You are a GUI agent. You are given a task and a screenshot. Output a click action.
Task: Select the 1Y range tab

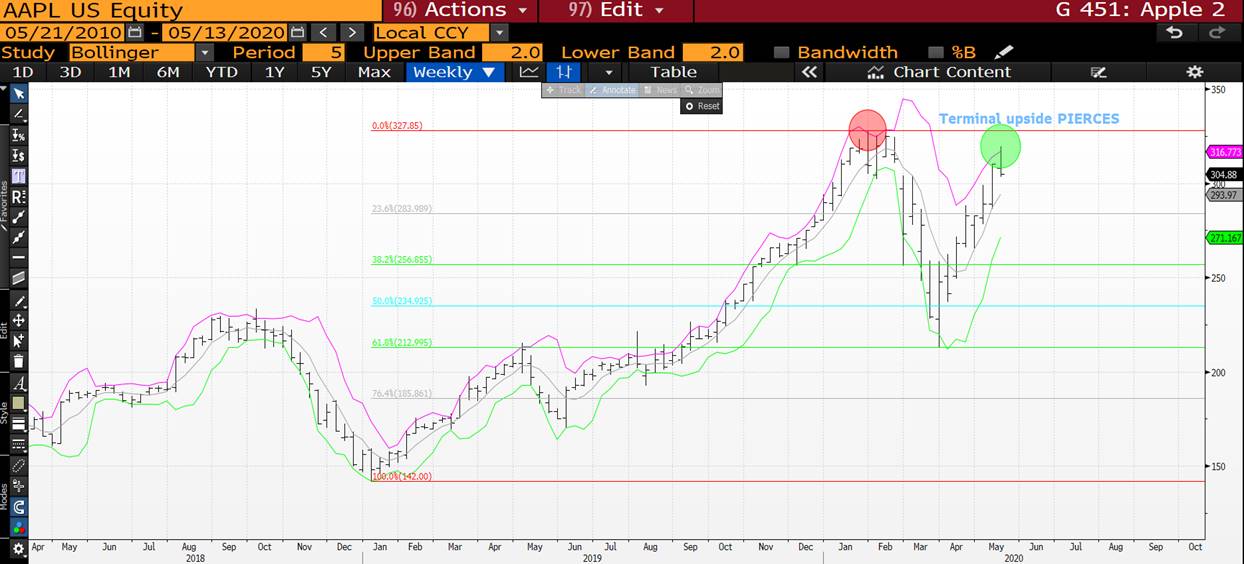274,72
